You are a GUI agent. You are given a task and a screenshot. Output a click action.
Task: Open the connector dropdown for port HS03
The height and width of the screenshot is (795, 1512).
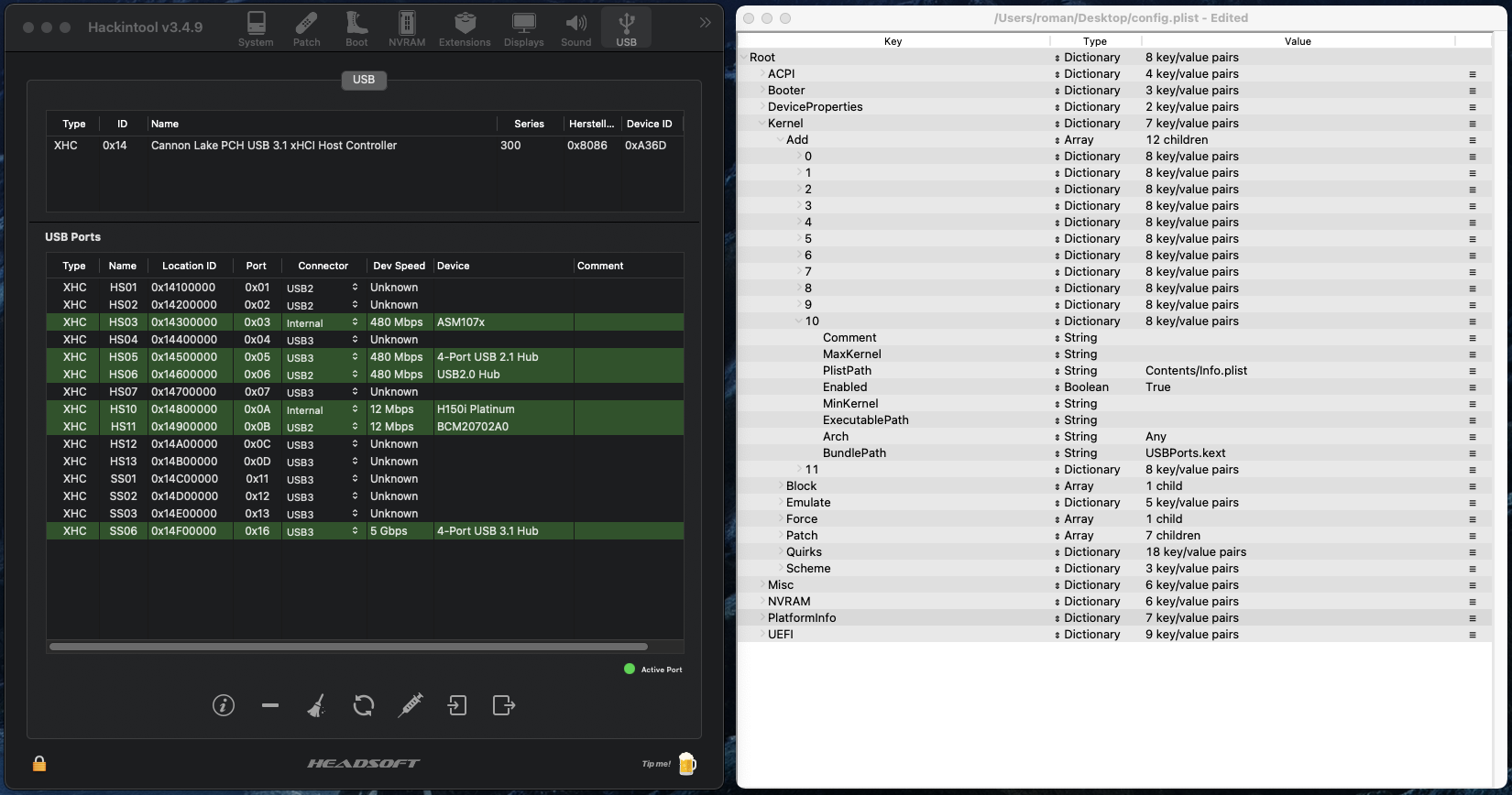point(355,322)
